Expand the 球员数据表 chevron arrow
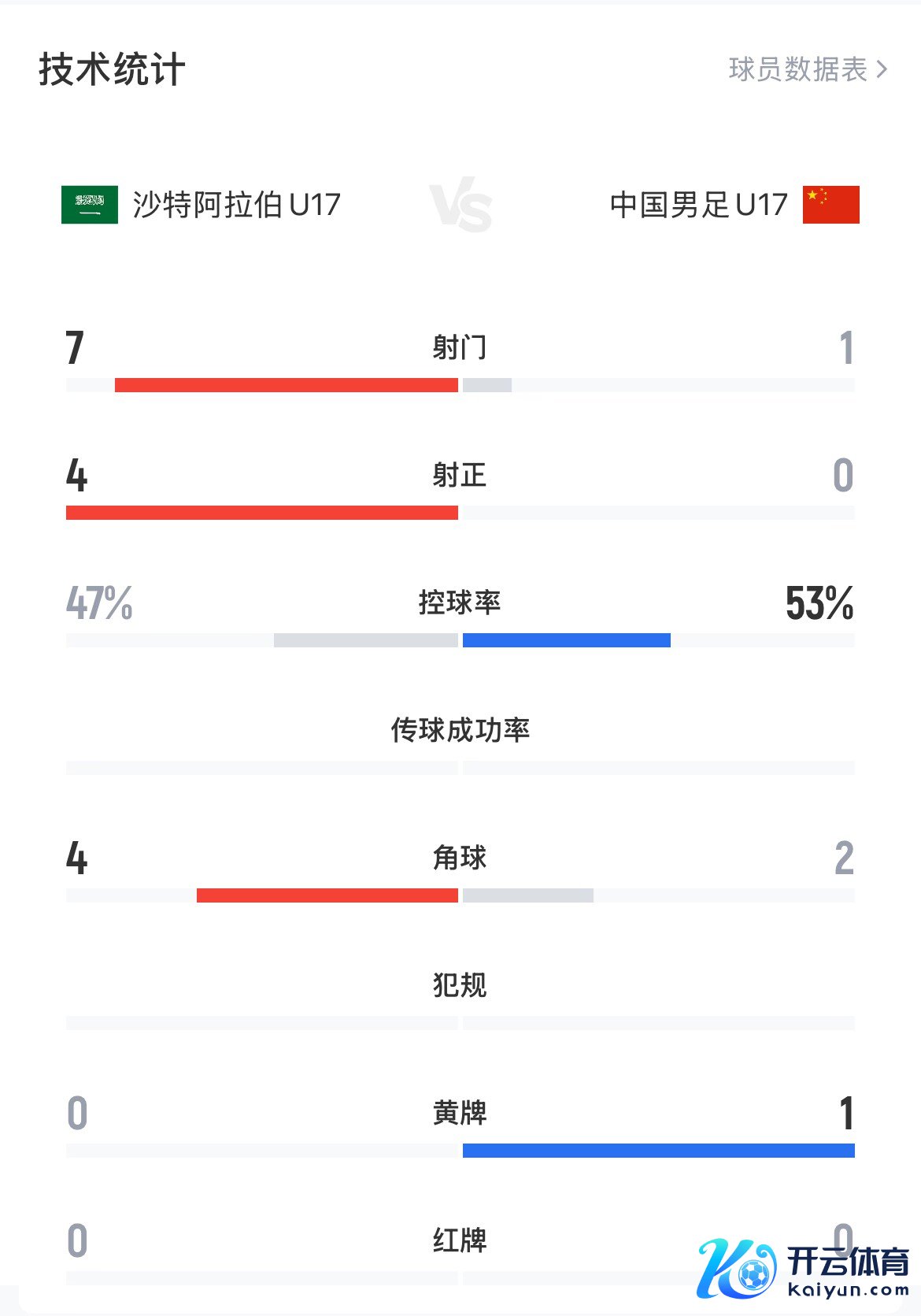The height and width of the screenshot is (1316, 921). coord(882,69)
